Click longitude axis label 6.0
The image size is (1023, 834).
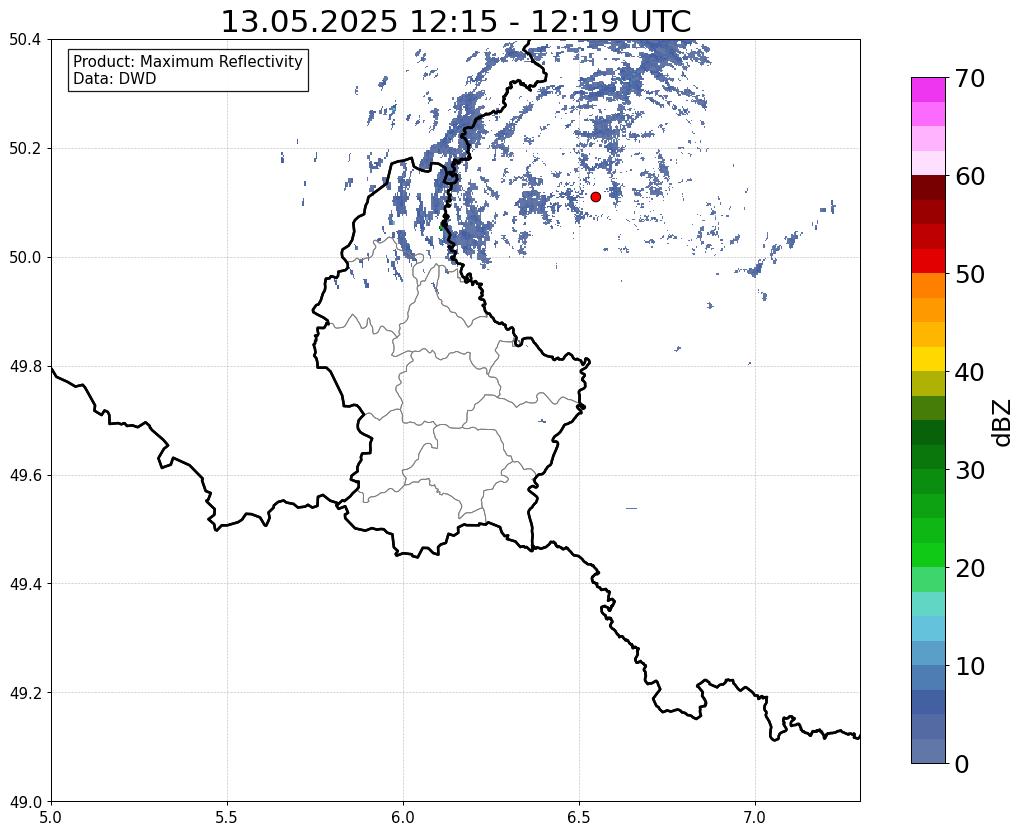tap(403, 816)
